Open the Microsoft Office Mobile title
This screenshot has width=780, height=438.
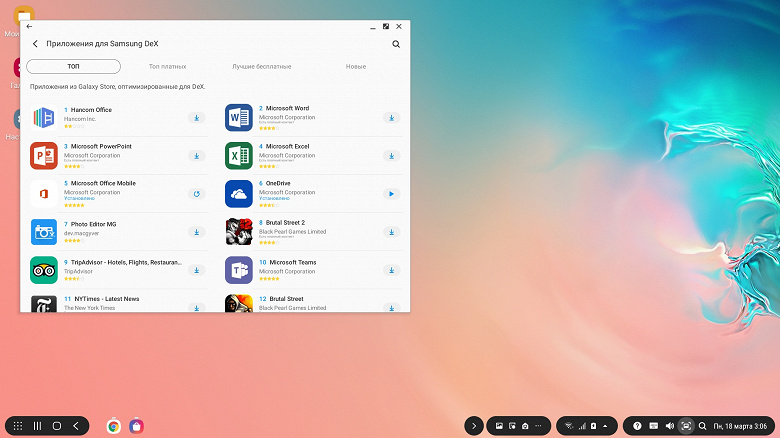coord(103,183)
